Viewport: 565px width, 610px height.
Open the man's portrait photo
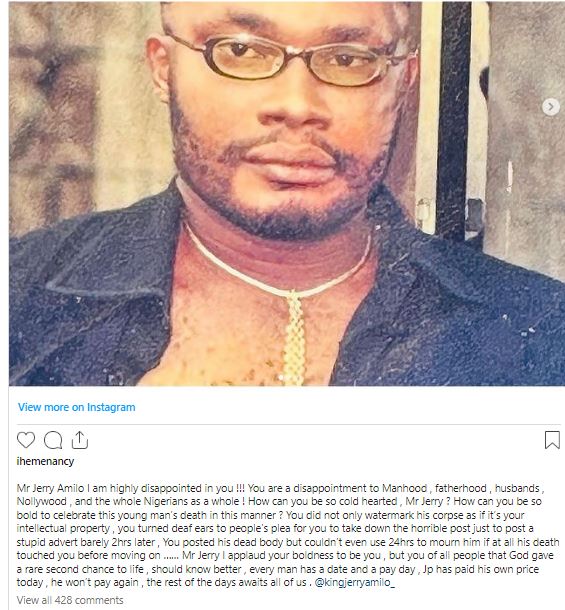pyautogui.click(x=287, y=193)
